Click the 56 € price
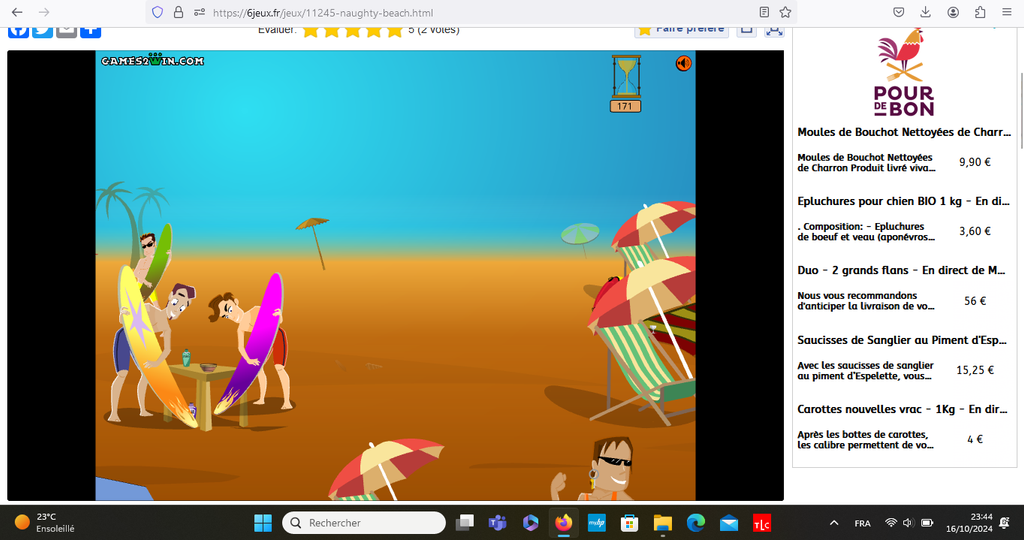The image size is (1024, 540). coord(975,301)
